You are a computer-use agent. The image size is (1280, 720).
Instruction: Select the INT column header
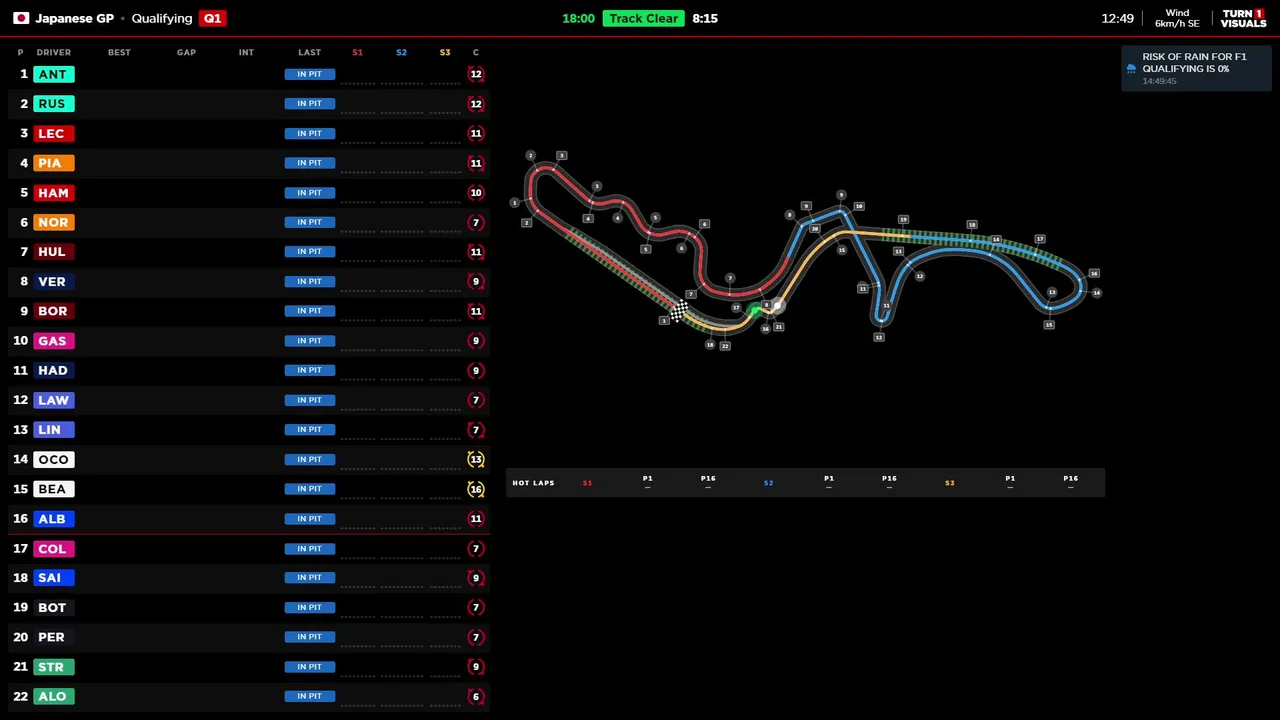coord(246,52)
